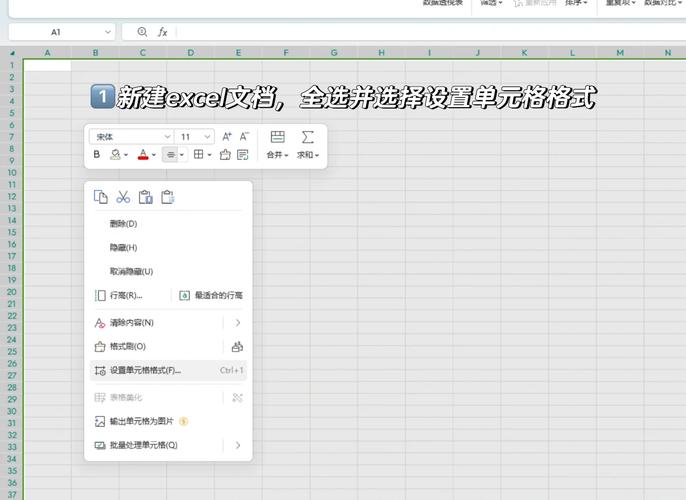Click the format painter icon in mini toolbar

(x=225, y=154)
